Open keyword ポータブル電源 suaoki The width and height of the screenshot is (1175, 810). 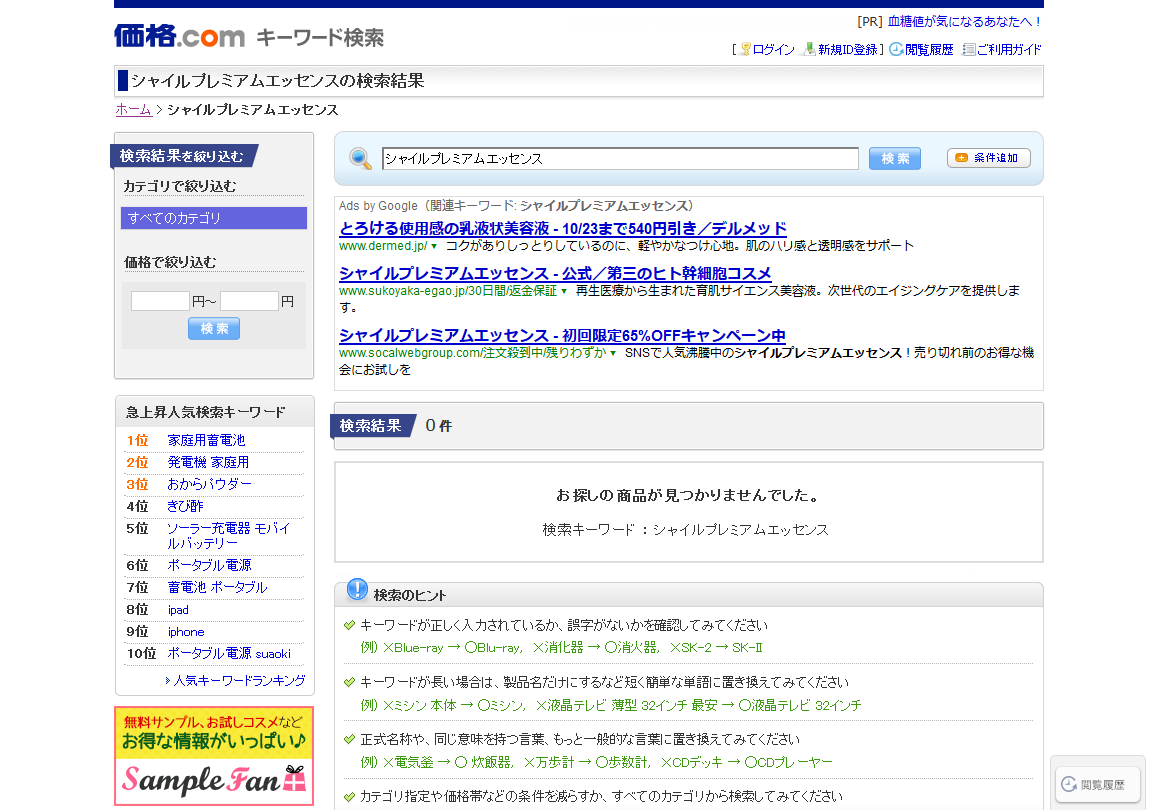pos(229,653)
